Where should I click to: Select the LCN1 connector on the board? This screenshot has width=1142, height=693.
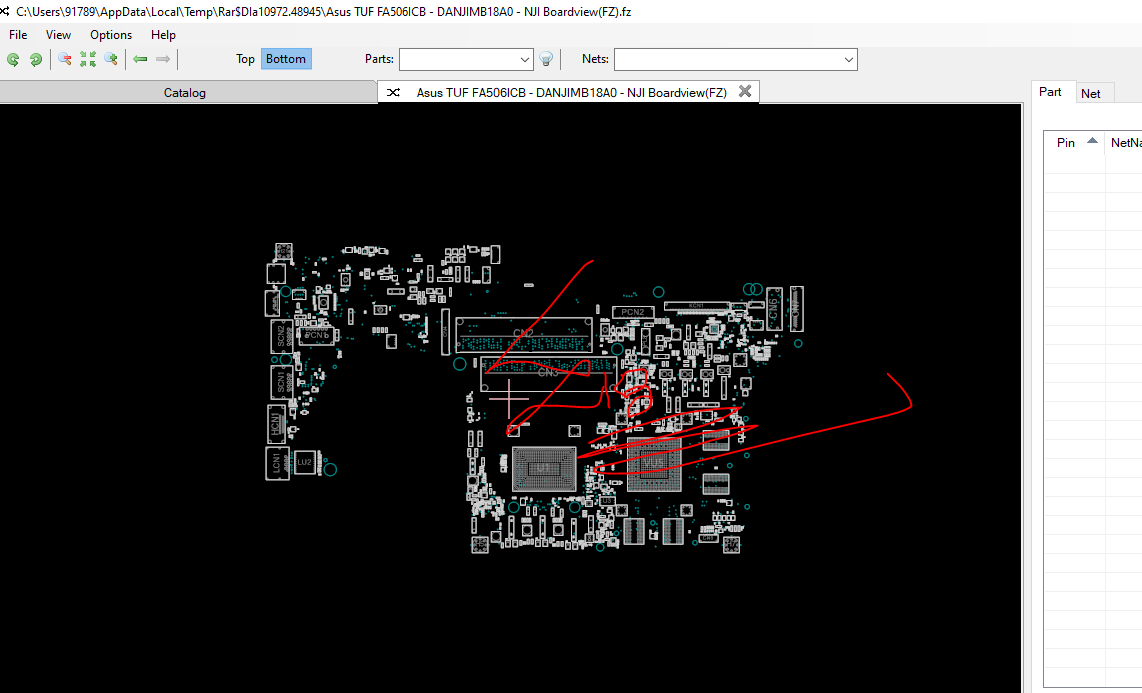(x=277, y=464)
